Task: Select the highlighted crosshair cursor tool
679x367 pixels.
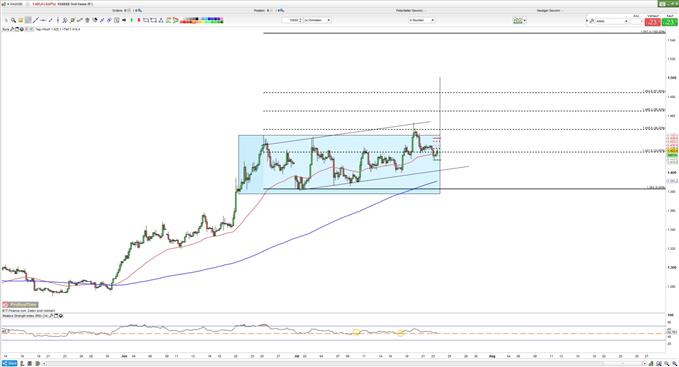Action: click(x=28, y=20)
